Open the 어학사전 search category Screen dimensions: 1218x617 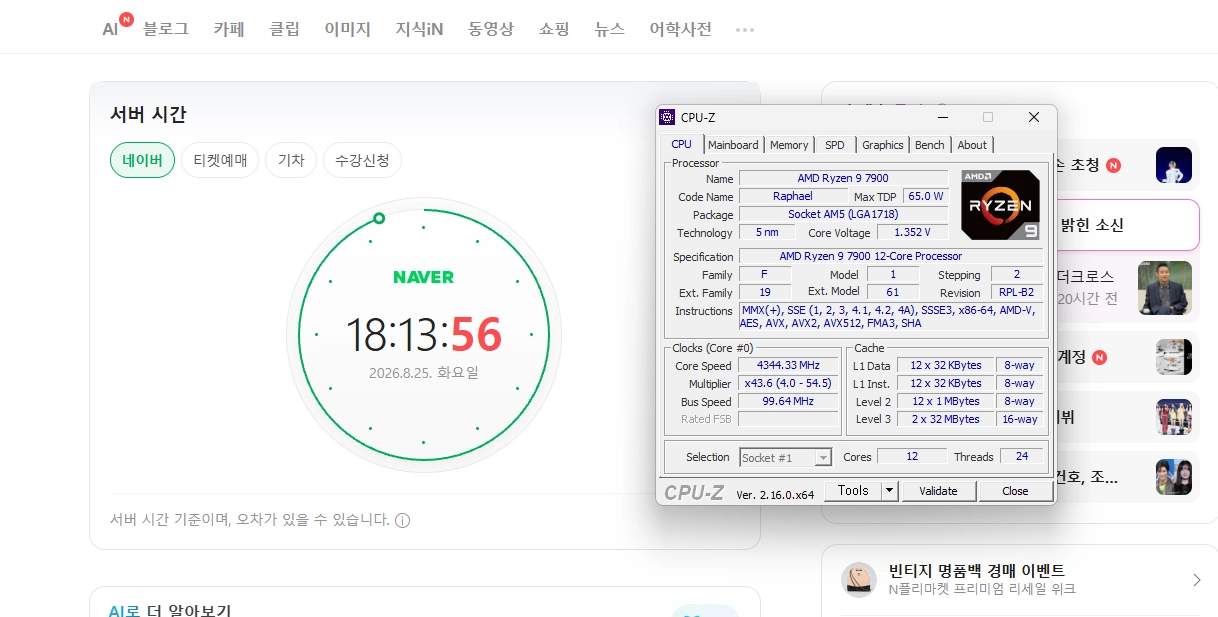pos(680,29)
